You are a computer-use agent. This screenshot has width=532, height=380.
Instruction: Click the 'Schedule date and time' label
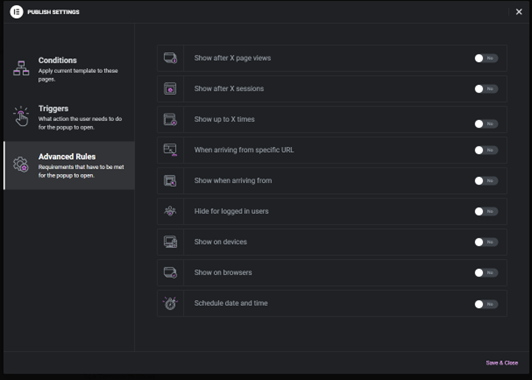click(x=231, y=303)
